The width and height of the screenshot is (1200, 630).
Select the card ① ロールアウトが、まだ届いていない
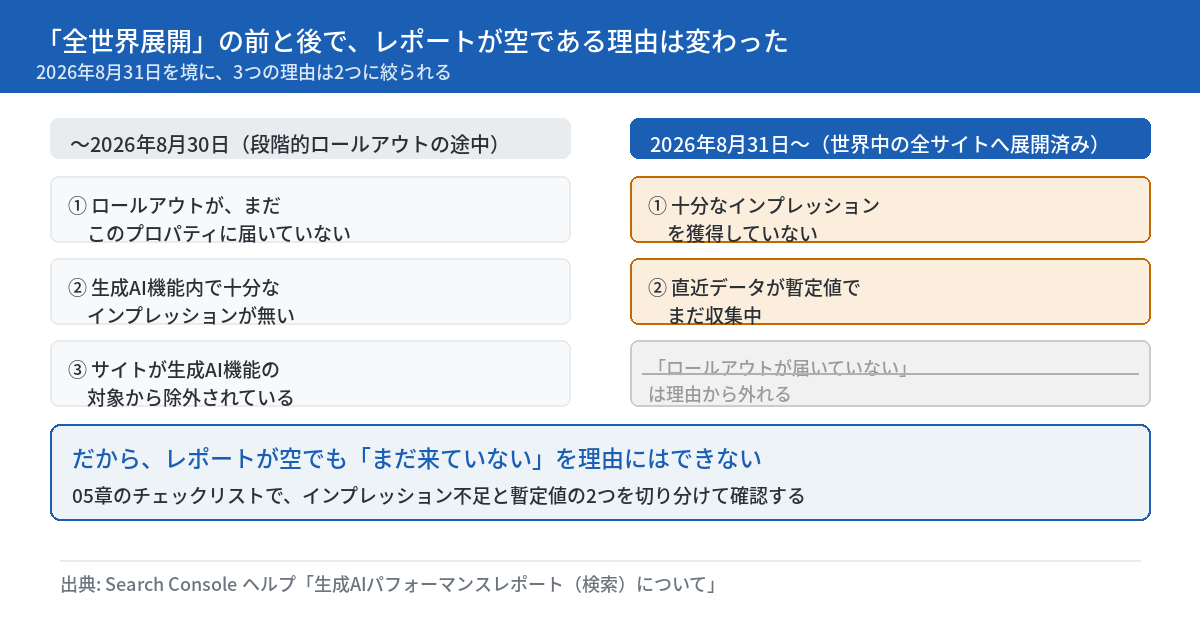[310, 210]
